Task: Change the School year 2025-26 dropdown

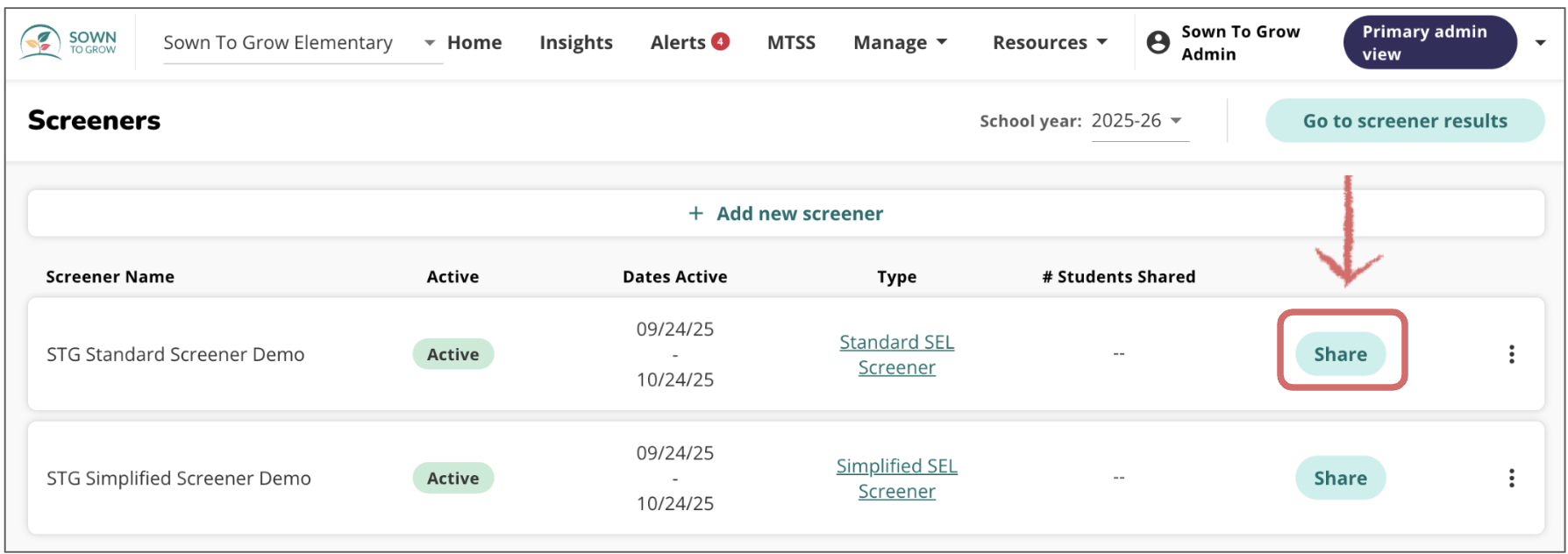Action: coord(1138,121)
